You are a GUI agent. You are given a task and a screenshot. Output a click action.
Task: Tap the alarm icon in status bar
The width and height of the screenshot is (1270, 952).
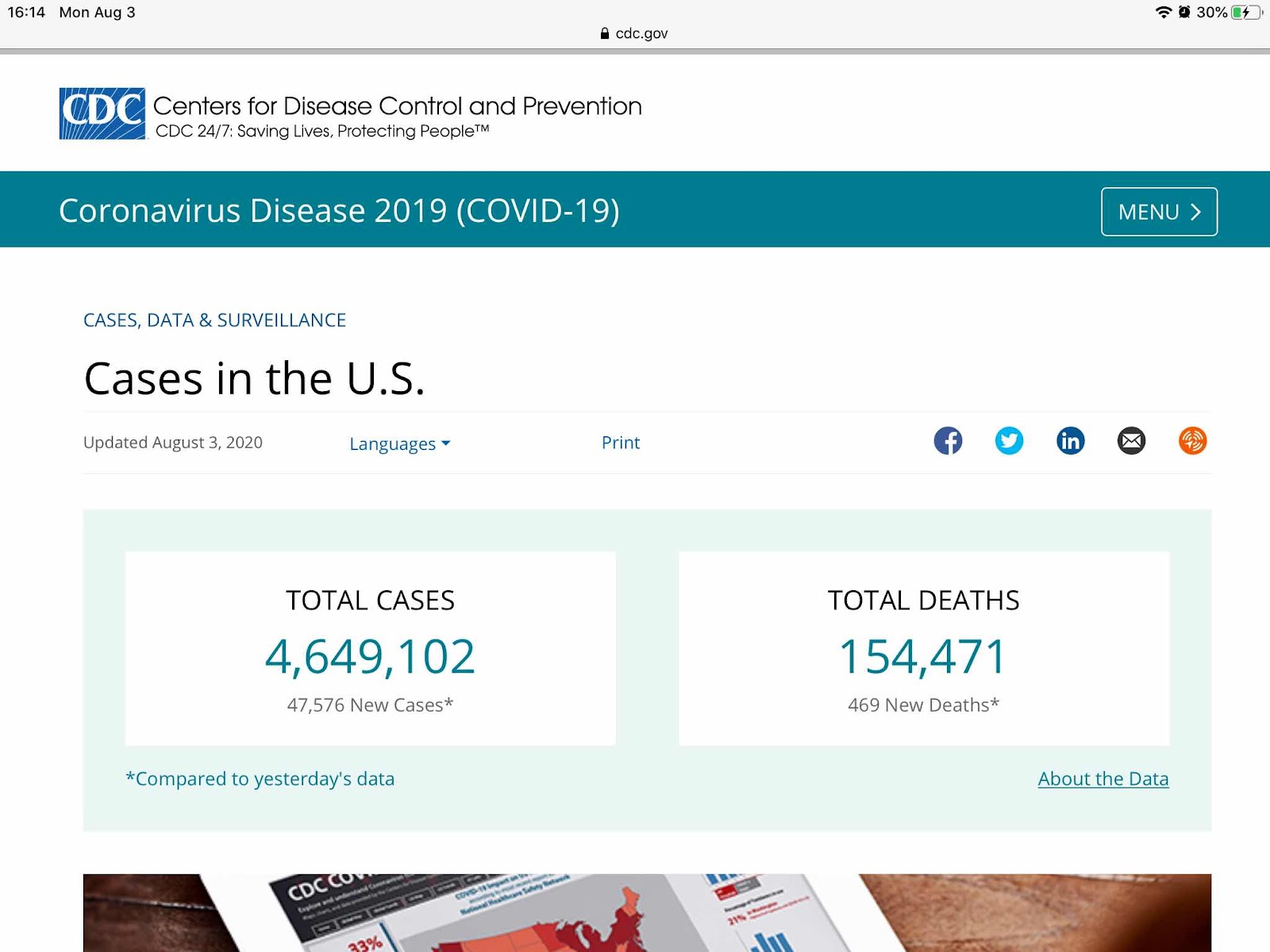(x=1184, y=12)
